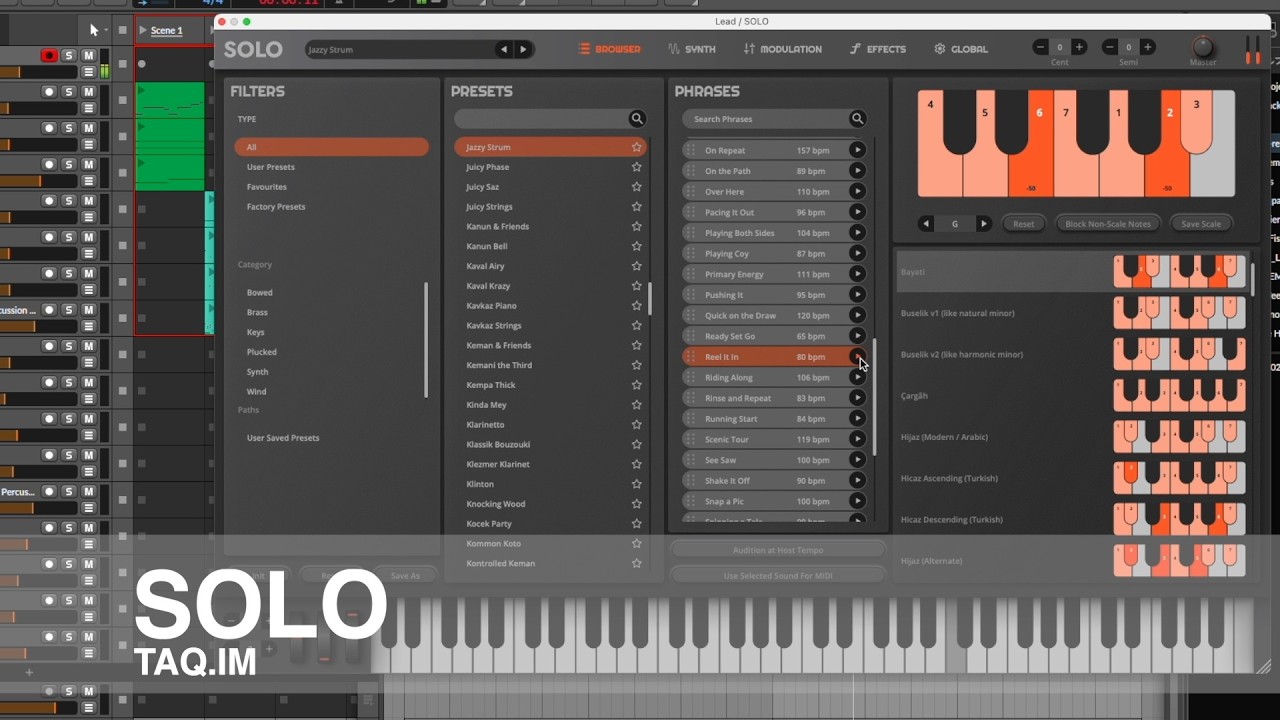1280x720 pixels.
Task: Play the Over Here phrase
Action: (x=857, y=191)
